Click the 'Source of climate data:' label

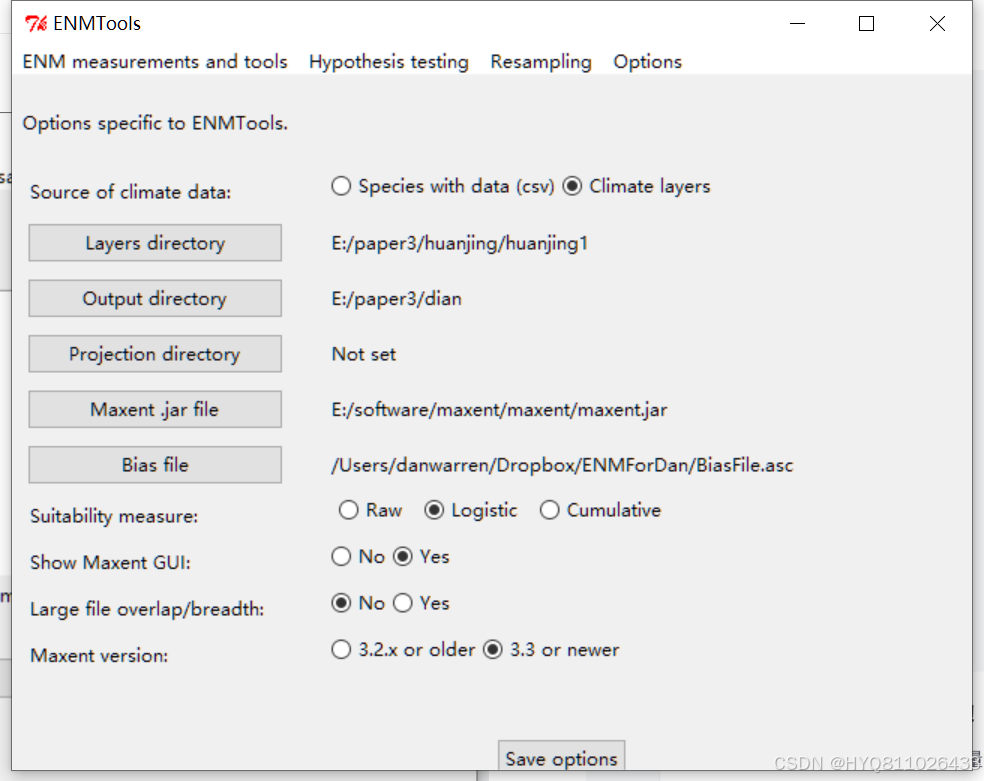pyautogui.click(x=131, y=192)
